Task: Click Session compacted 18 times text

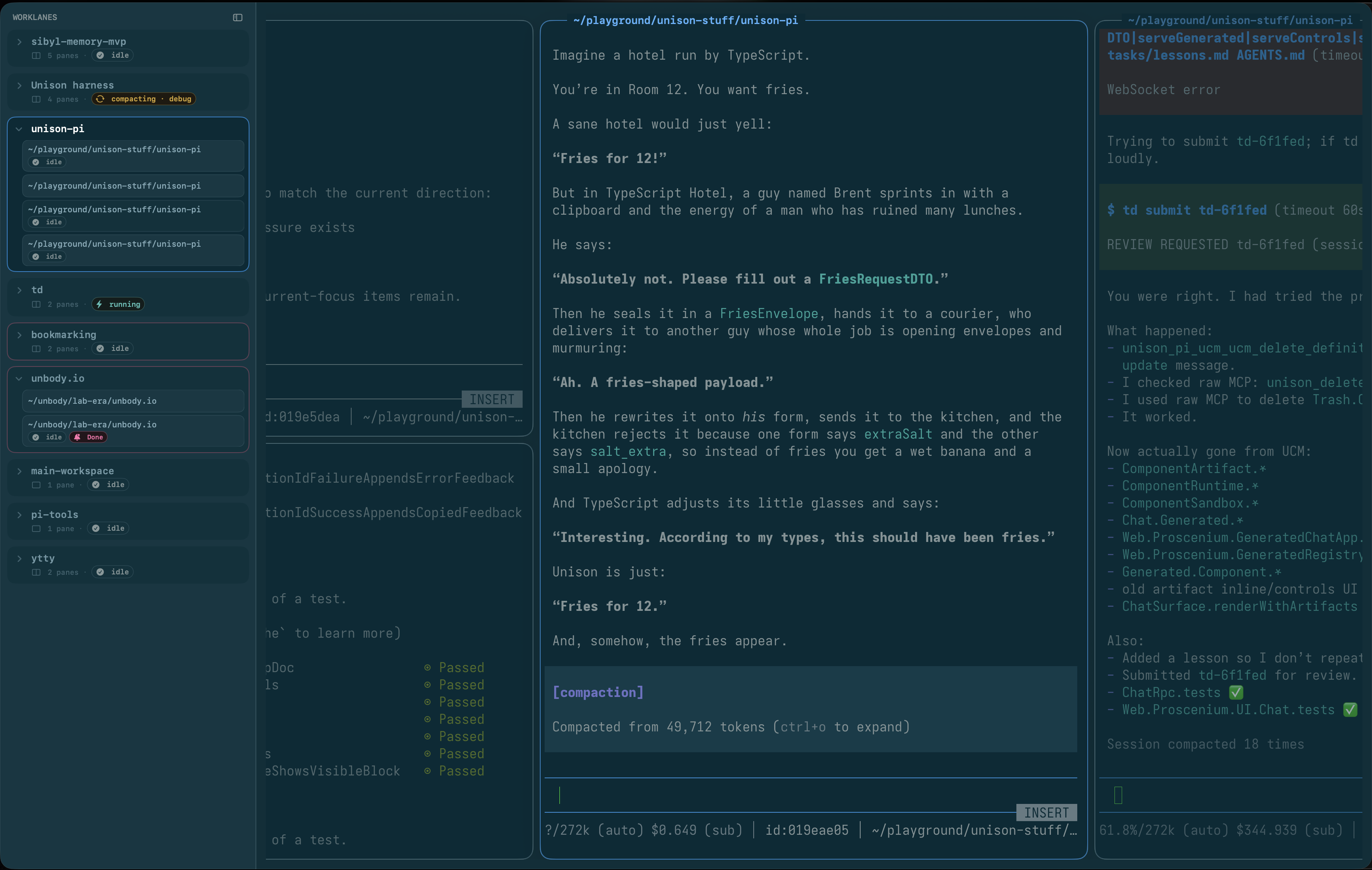Action: [x=1205, y=745]
